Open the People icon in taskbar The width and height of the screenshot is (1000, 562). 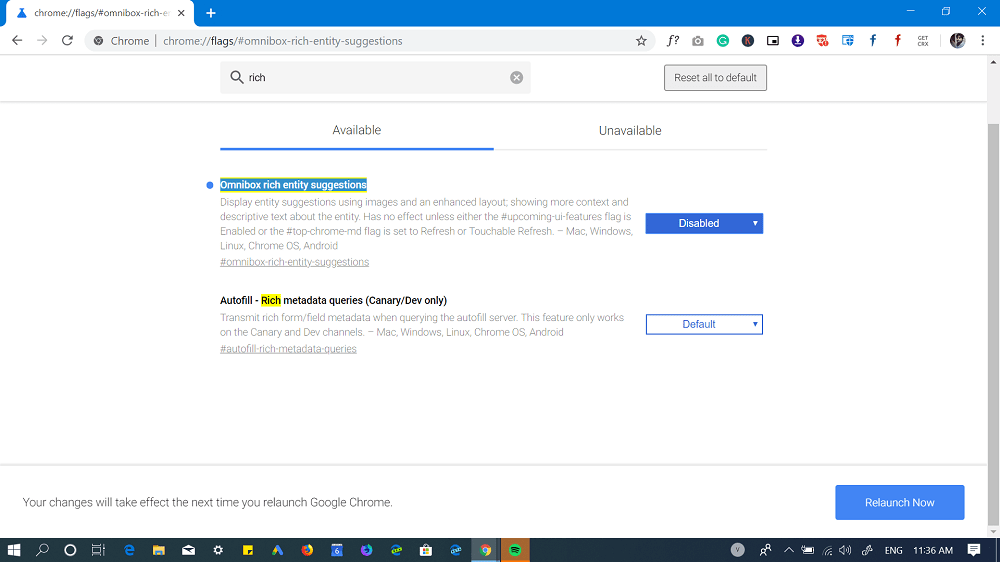[x=765, y=550]
